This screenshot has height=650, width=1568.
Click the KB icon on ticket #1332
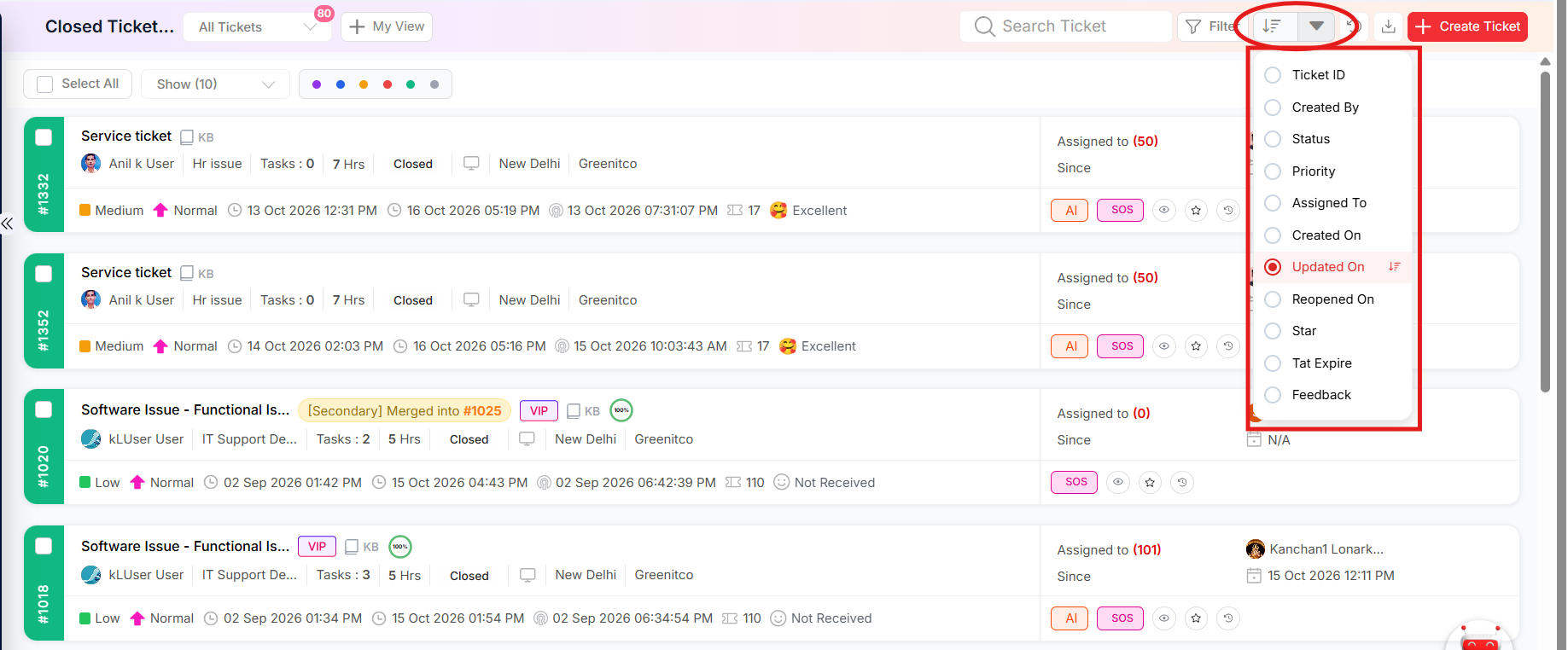coord(187,136)
